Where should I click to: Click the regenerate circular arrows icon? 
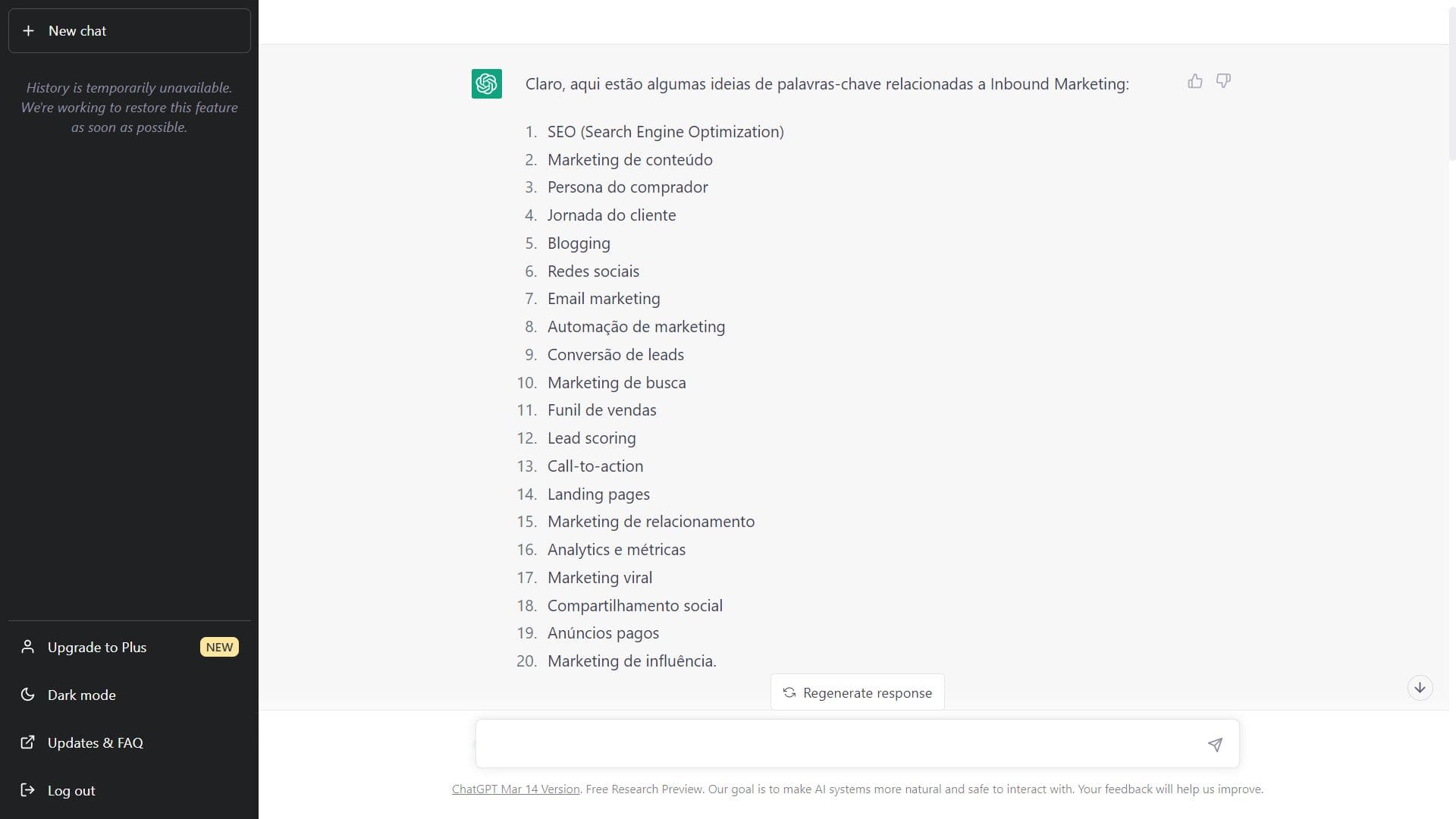click(x=789, y=692)
